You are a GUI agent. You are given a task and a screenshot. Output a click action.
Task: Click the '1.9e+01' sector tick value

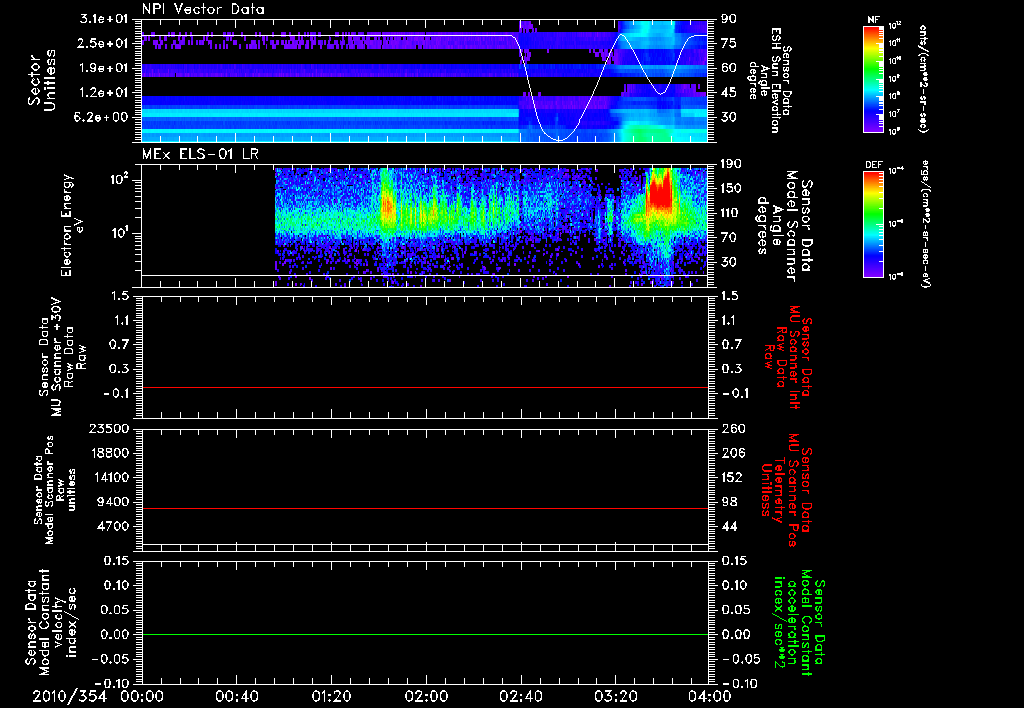click(x=104, y=68)
